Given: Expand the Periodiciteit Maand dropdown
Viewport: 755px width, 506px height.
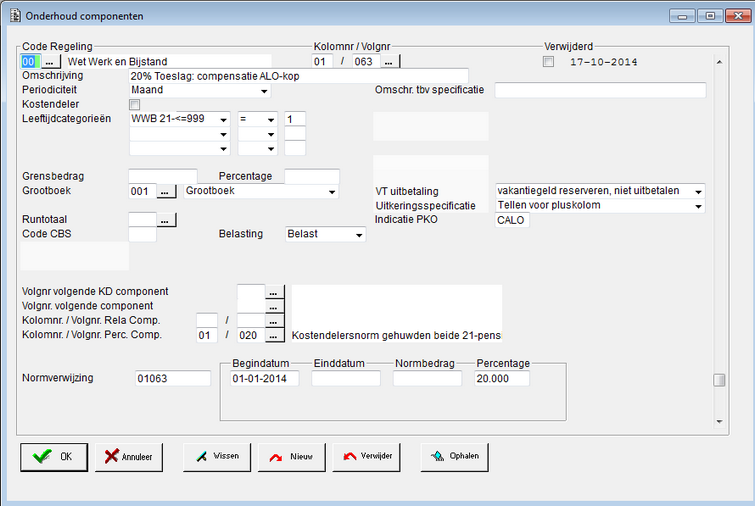Looking at the screenshot, I should 264,91.
